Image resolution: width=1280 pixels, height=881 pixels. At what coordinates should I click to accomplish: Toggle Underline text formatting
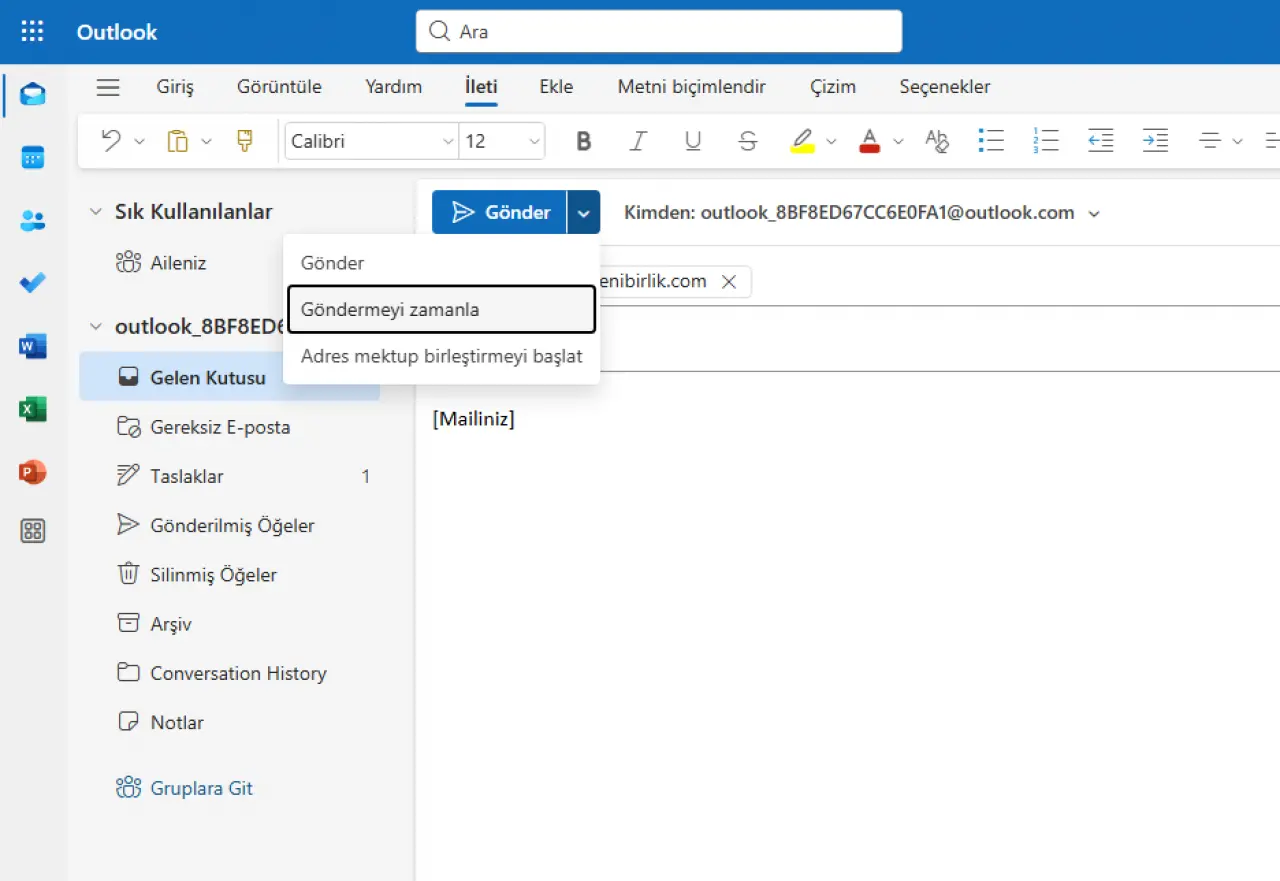693,142
